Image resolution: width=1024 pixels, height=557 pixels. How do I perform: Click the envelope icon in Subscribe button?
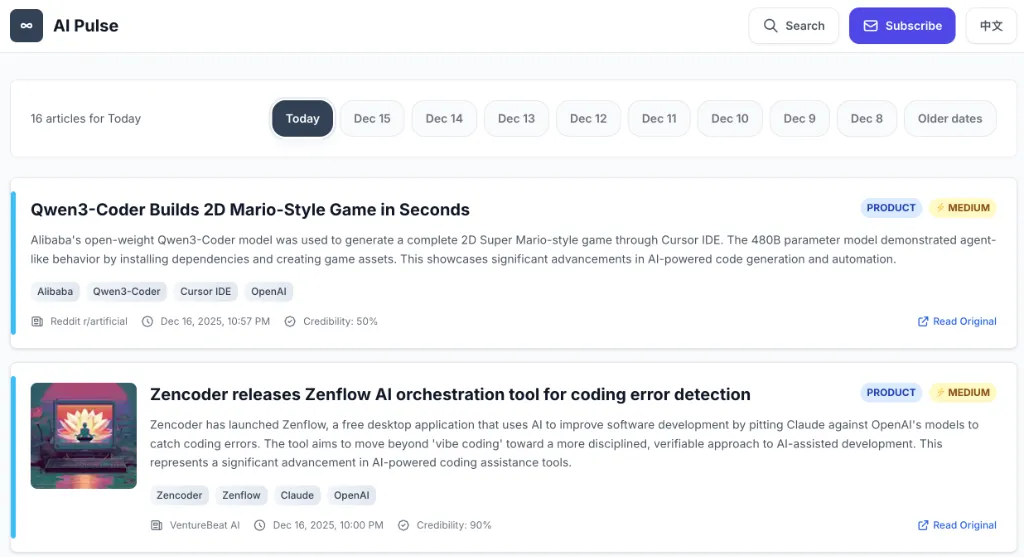[x=871, y=25]
